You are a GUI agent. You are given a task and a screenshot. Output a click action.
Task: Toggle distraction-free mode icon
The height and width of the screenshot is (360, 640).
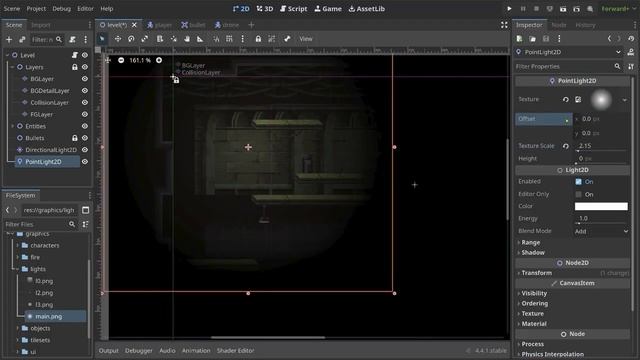click(504, 25)
